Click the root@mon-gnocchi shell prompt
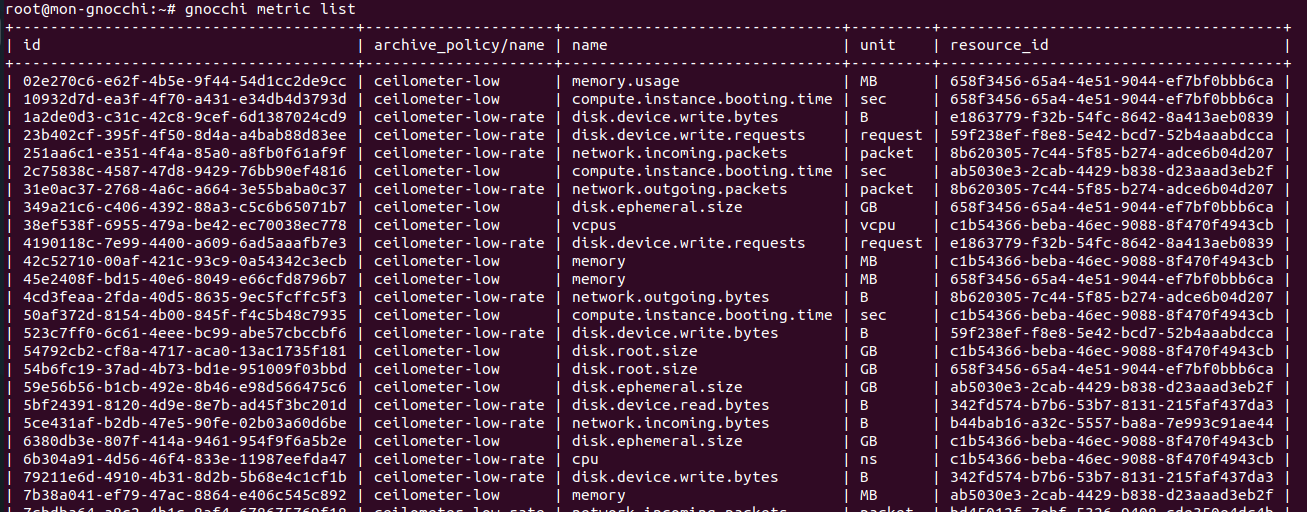 pos(90,9)
